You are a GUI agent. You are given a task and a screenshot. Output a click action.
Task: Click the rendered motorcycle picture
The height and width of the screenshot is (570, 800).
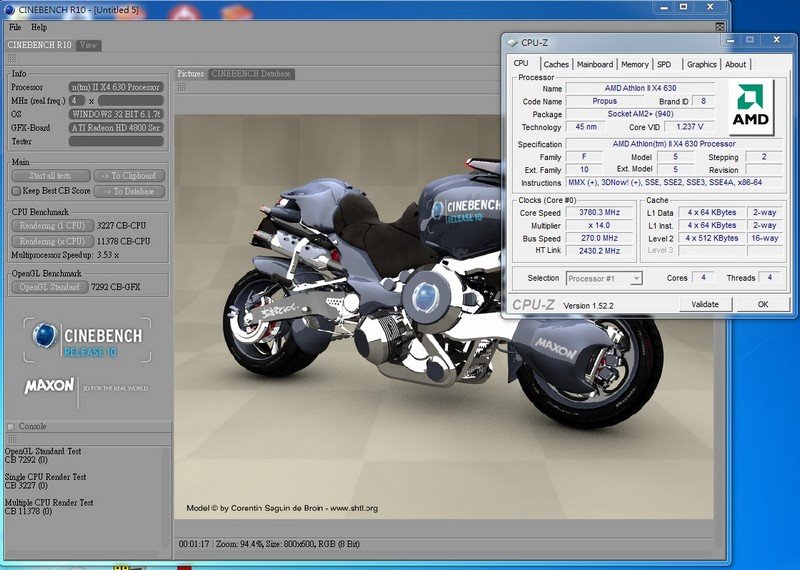(x=443, y=317)
